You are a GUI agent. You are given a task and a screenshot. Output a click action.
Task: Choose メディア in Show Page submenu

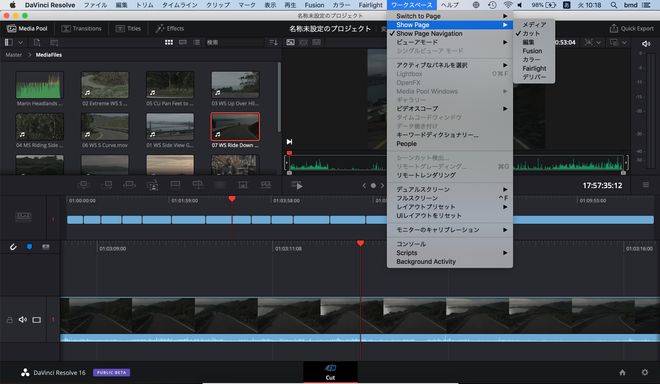(x=534, y=24)
